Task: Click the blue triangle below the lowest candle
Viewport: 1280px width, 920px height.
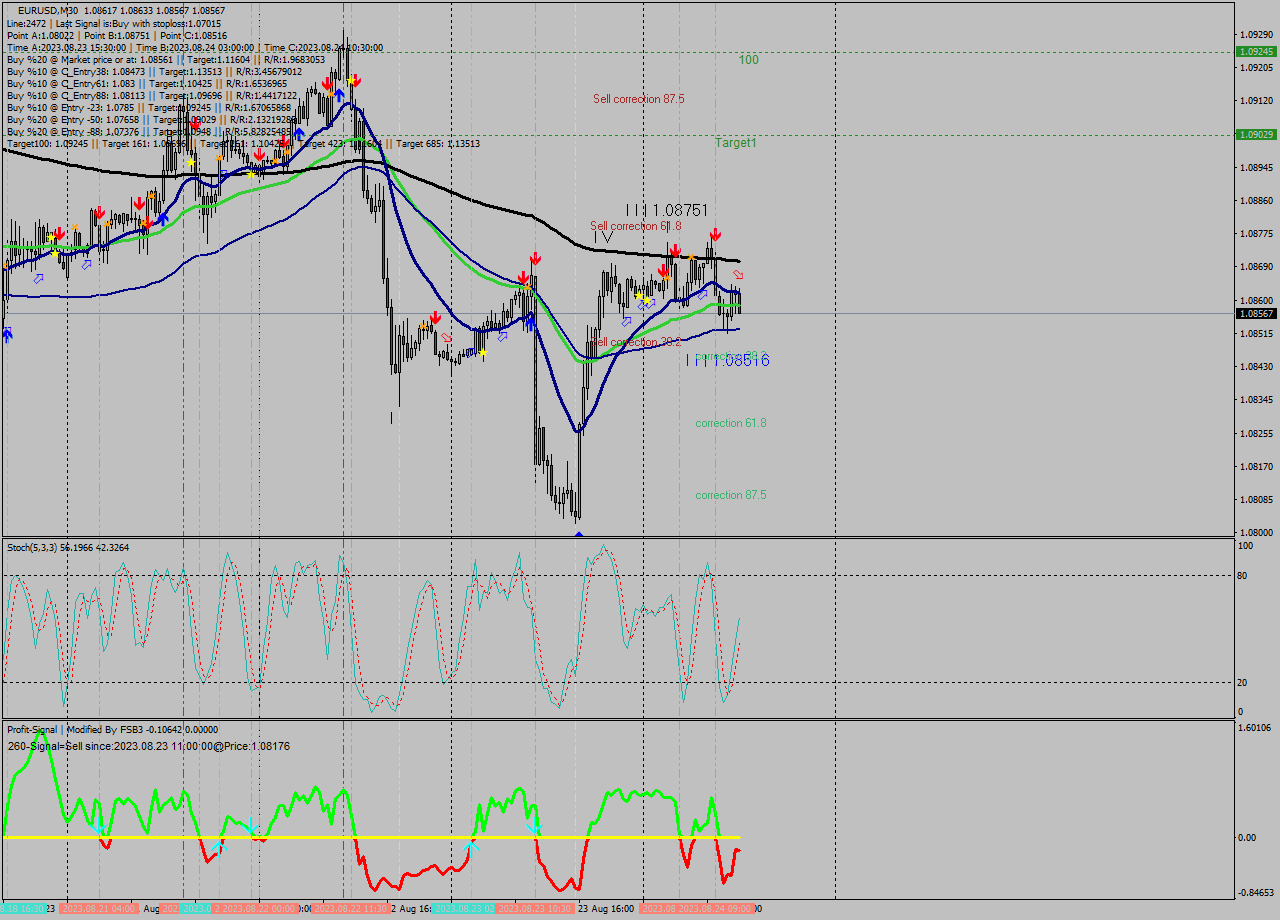Action: (578, 534)
